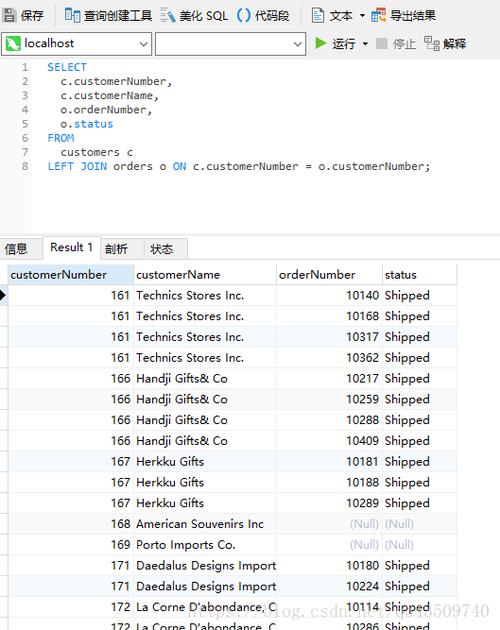
Task: Click the Save (保存) icon
Action: click(x=10, y=15)
